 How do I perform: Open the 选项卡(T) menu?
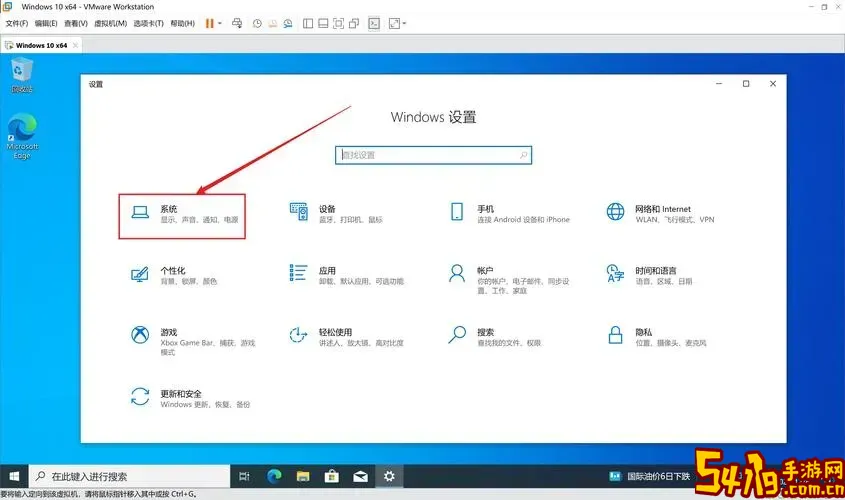(x=148, y=24)
